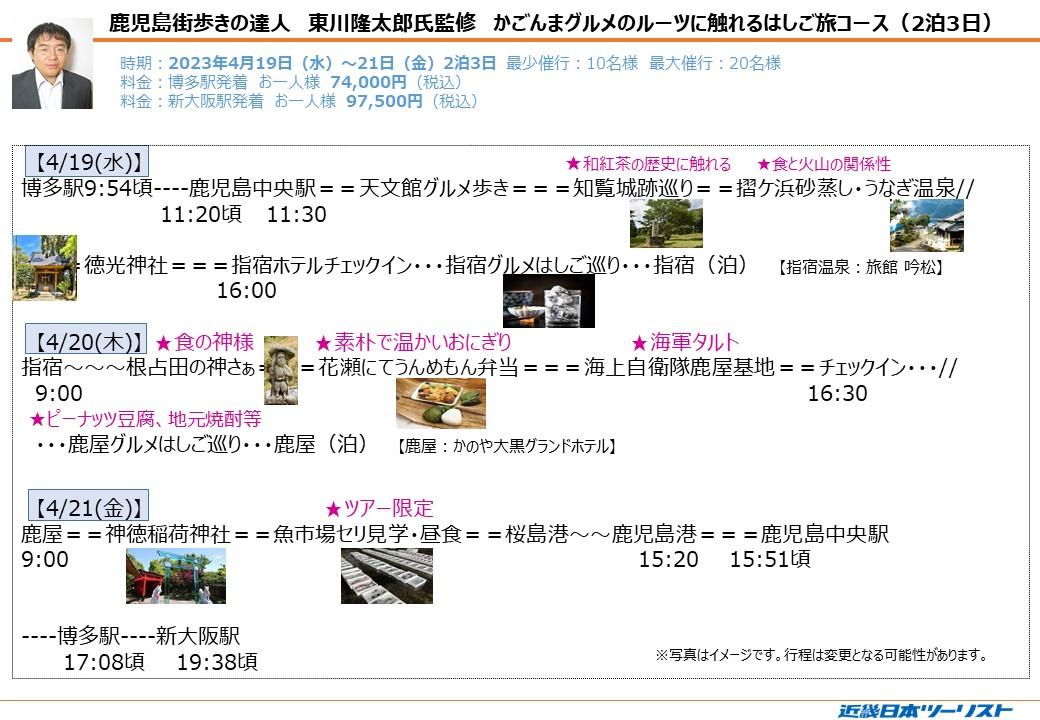Click the time 11:30
Screen dimensions: 1040x720
(x=296, y=214)
